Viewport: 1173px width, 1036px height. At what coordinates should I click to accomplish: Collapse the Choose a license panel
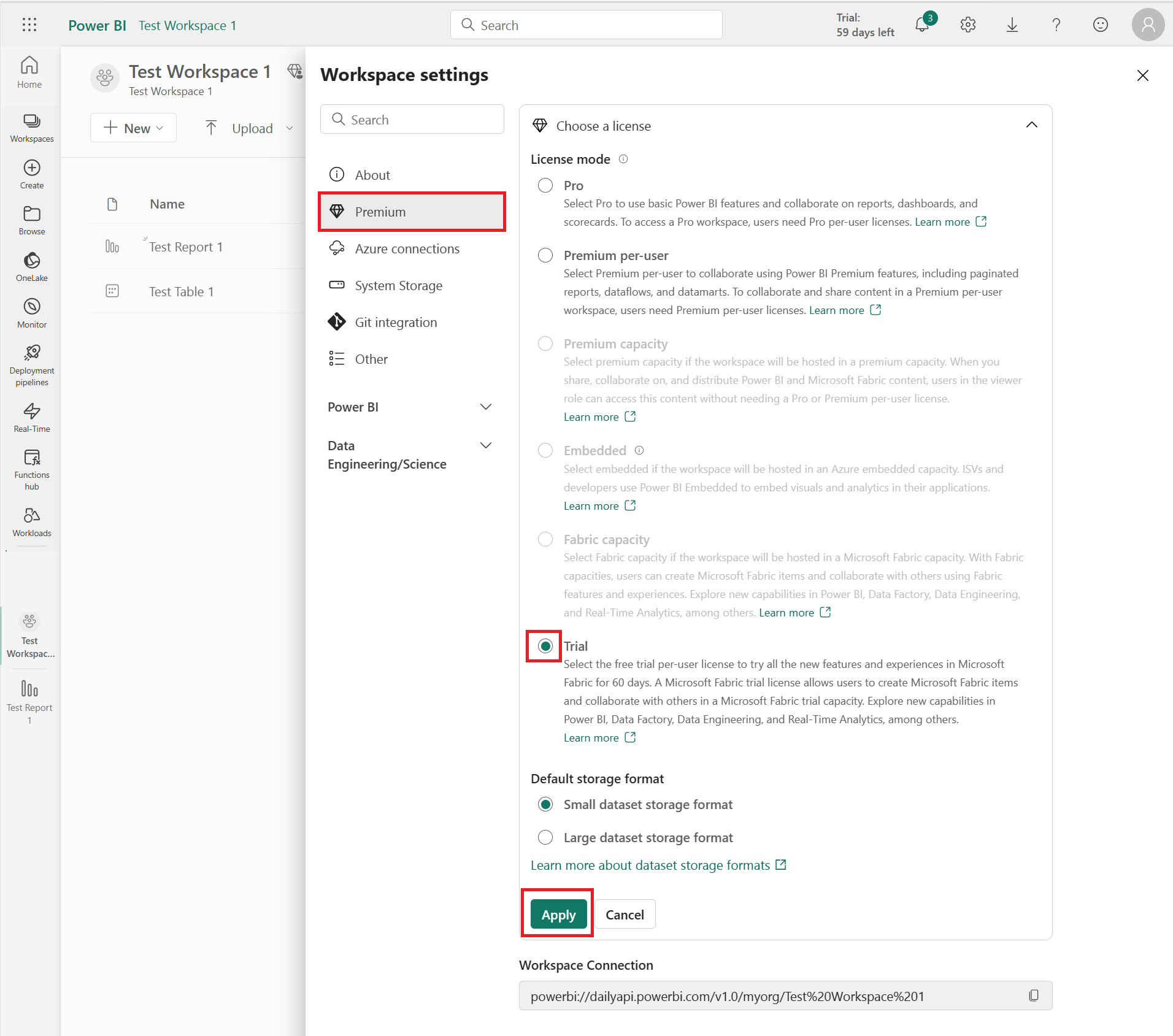pos(1032,125)
